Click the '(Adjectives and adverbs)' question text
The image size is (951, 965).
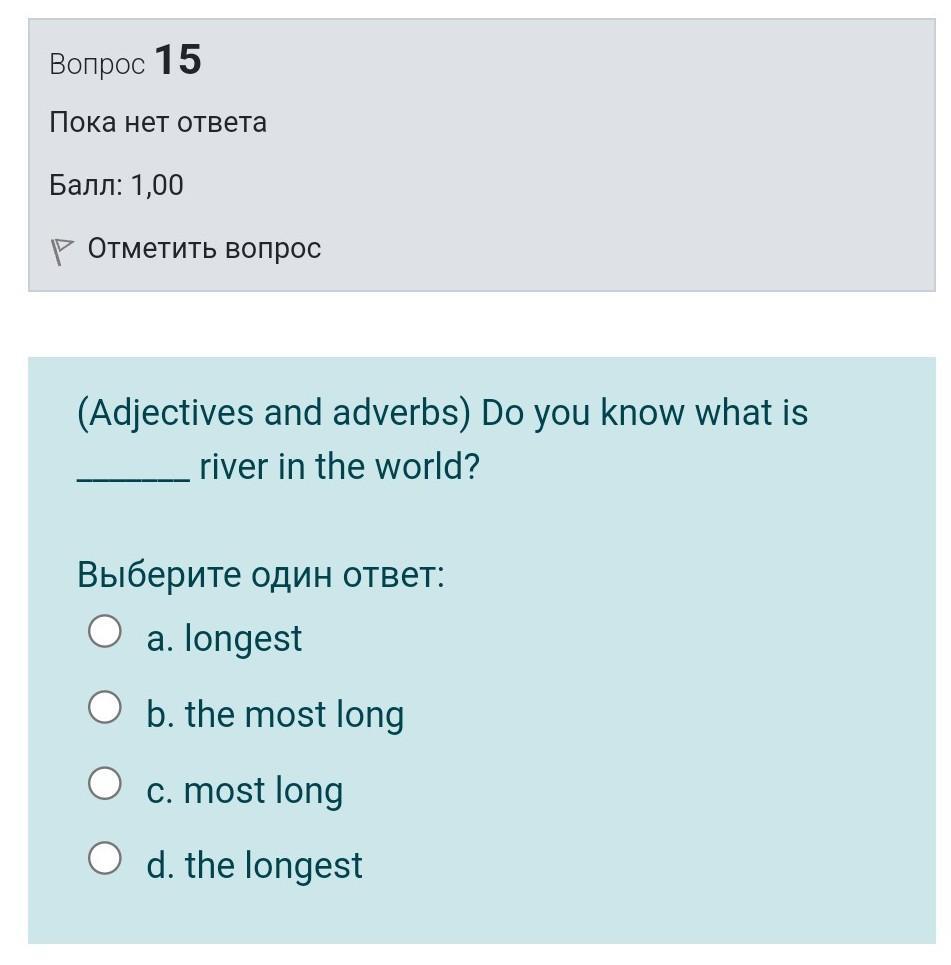pos(273,413)
